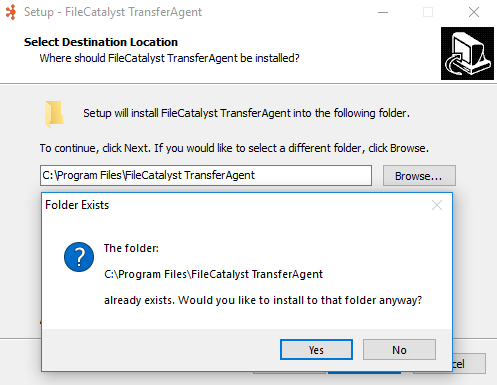This screenshot has width=497, height=385.
Task: Minimize the Setup window
Action: tap(383, 12)
